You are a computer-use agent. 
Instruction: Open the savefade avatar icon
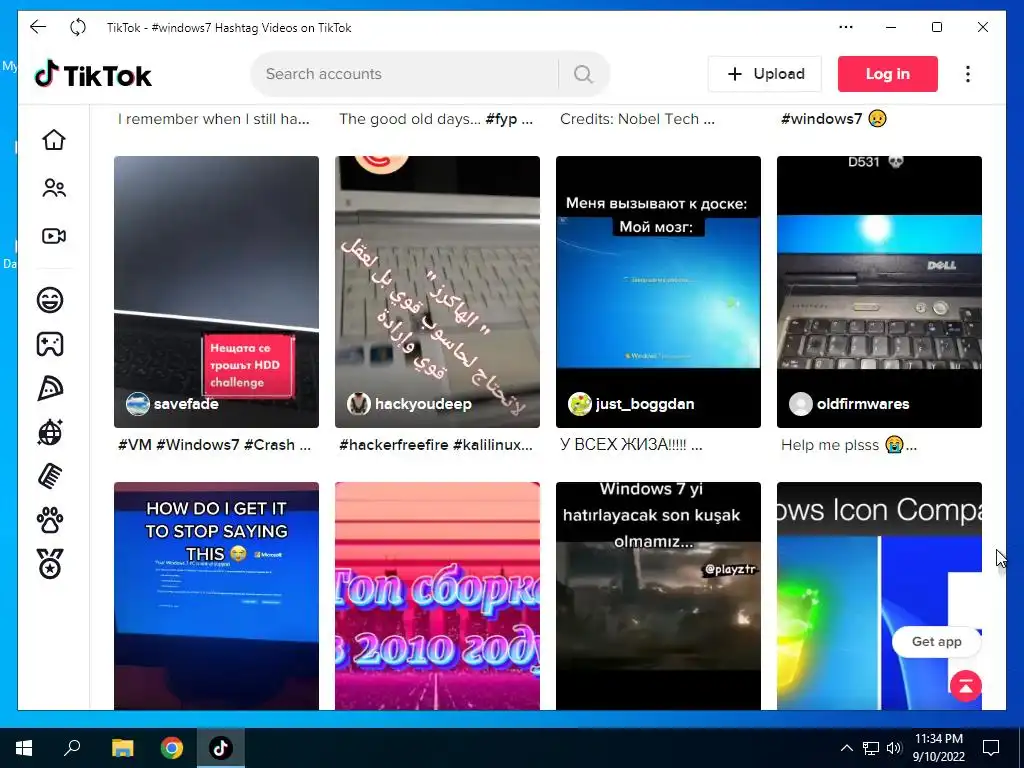pyautogui.click(x=138, y=404)
